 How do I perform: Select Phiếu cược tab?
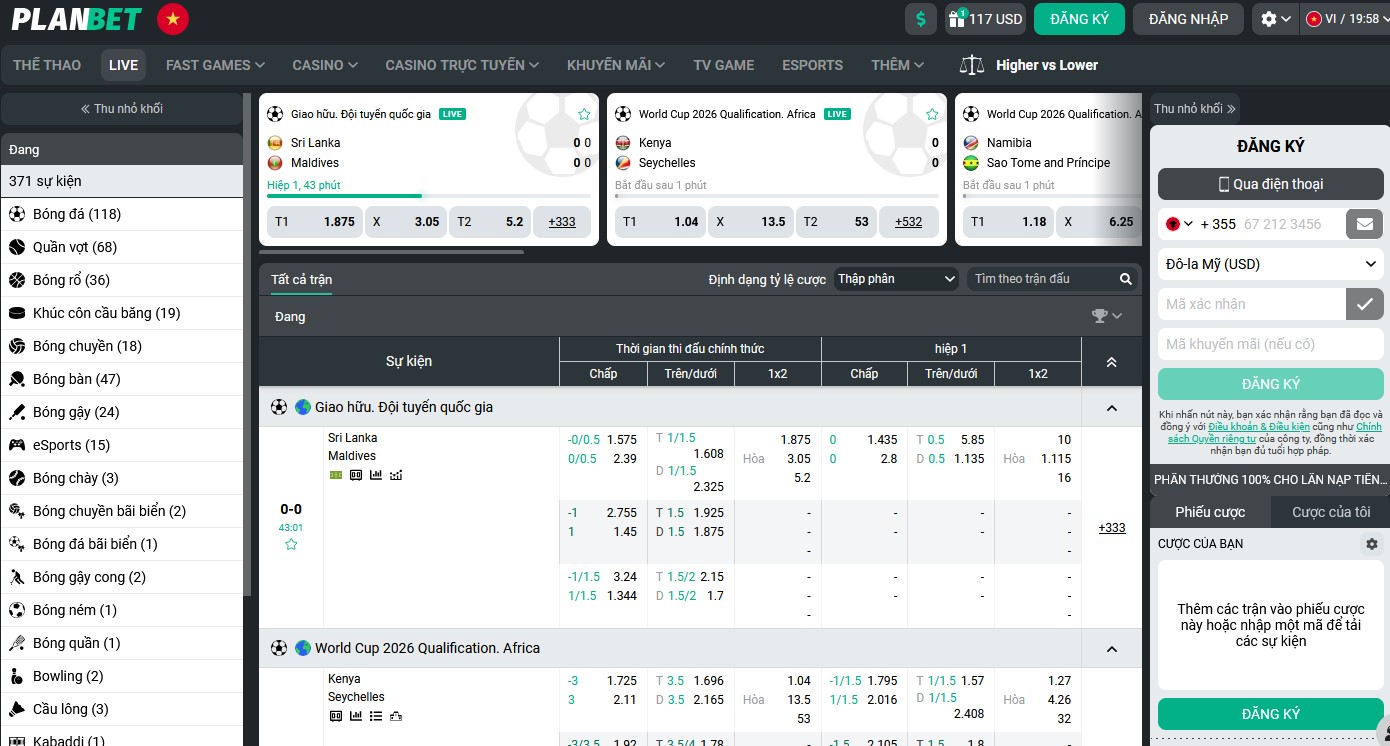[x=1210, y=512]
